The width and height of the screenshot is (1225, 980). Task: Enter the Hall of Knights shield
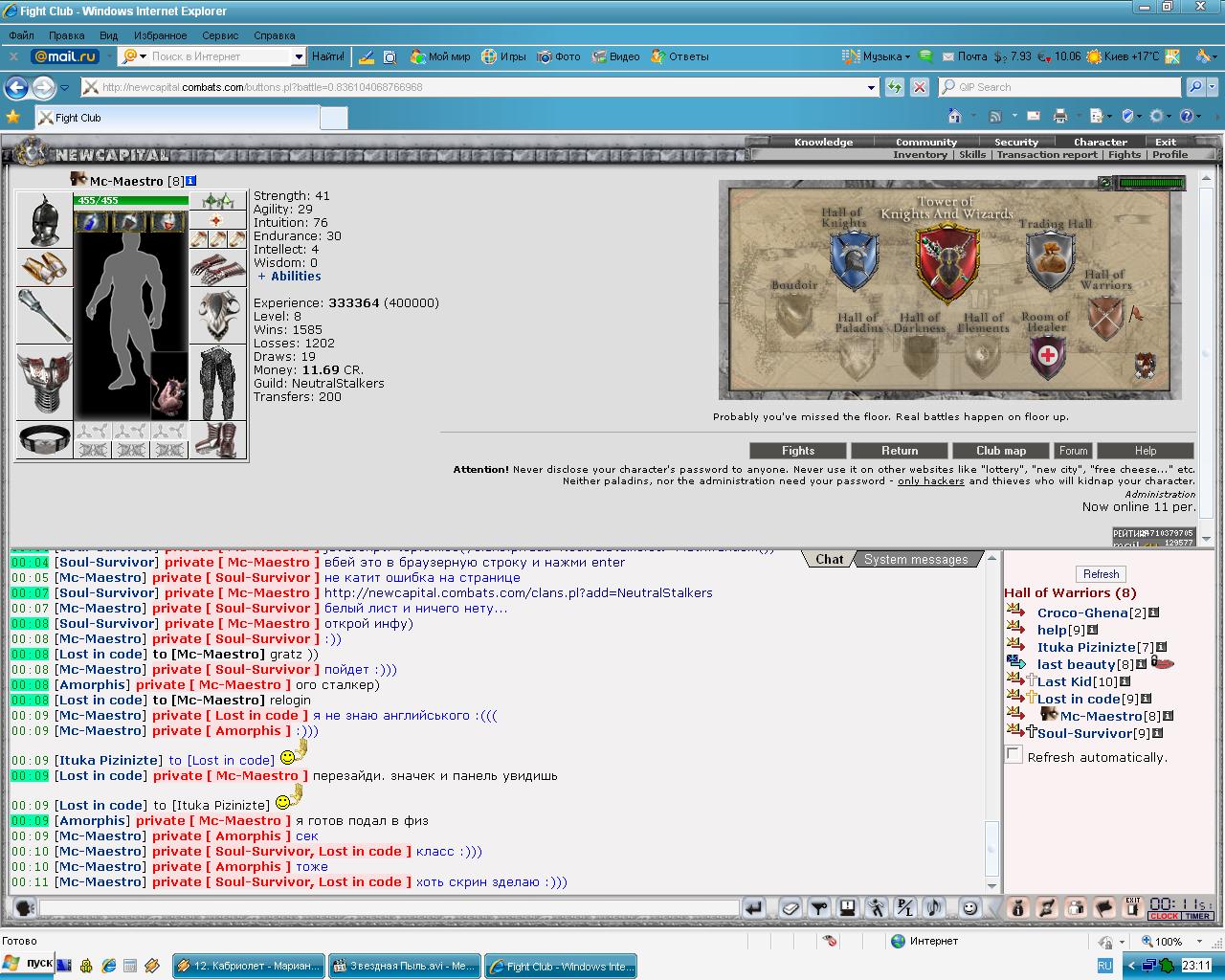tap(854, 260)
